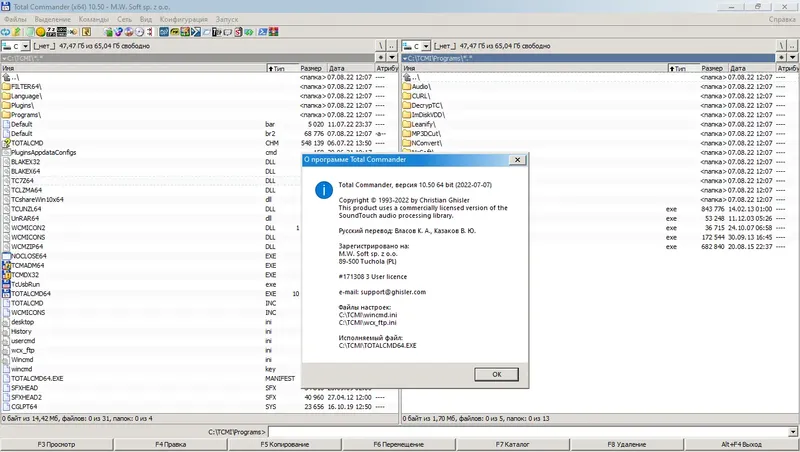Image resolution: width=800 pixels, height=452 pixels.
Task: Open the Выделение menu
Action: coord(53,19)
